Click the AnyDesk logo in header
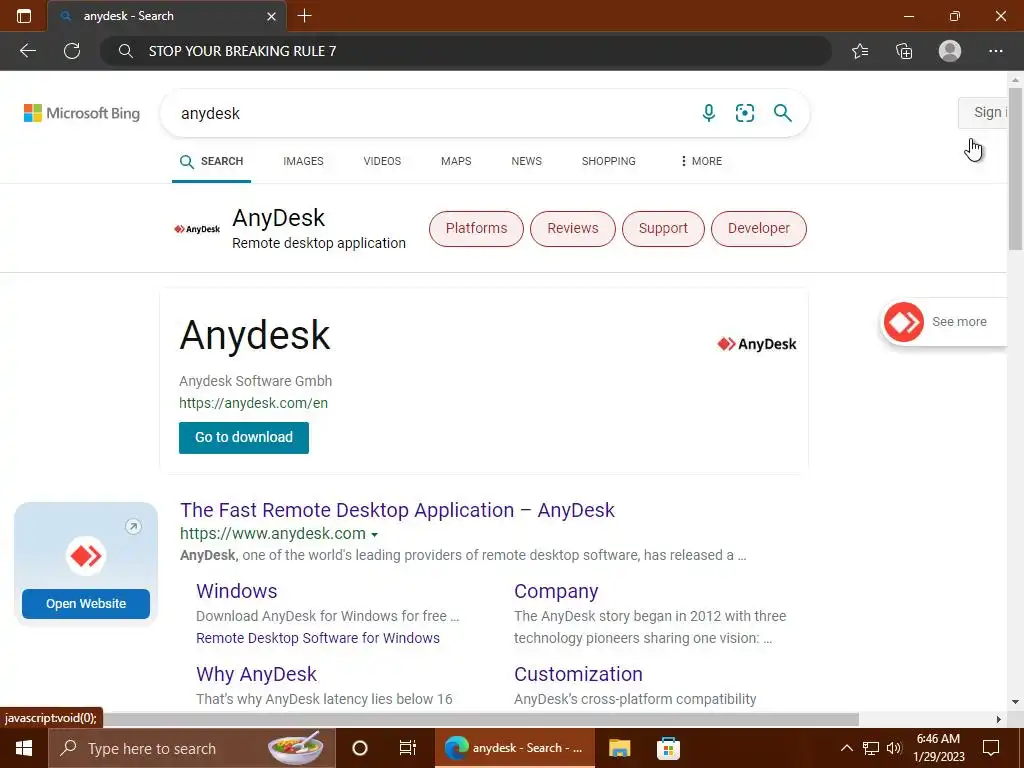The image size is (1024, 768). (197, 229)
